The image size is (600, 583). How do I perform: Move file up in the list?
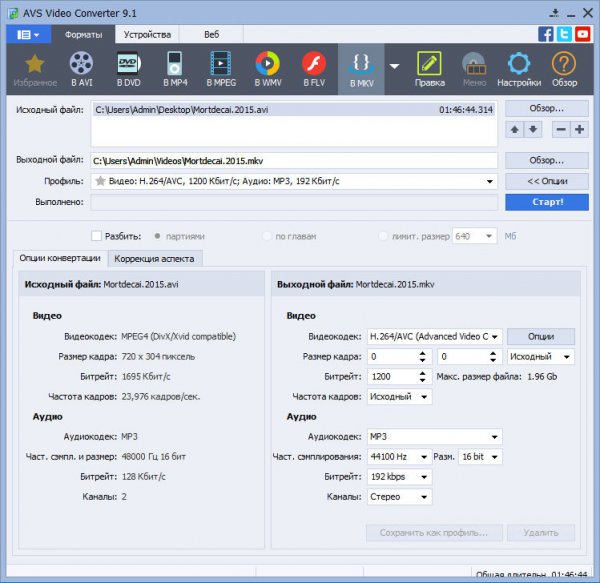click(514, 130)
